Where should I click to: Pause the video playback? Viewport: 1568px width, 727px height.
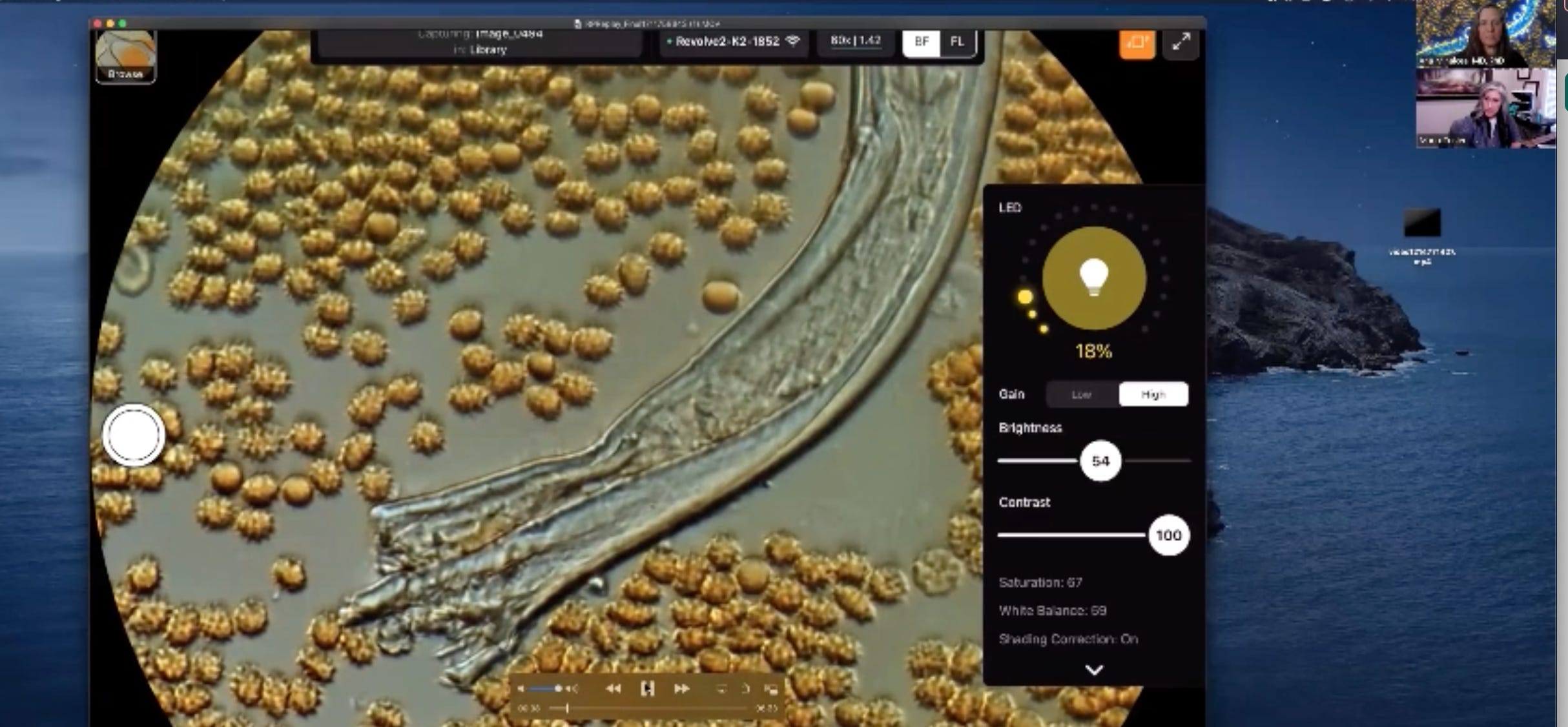[x=647, y=689]
